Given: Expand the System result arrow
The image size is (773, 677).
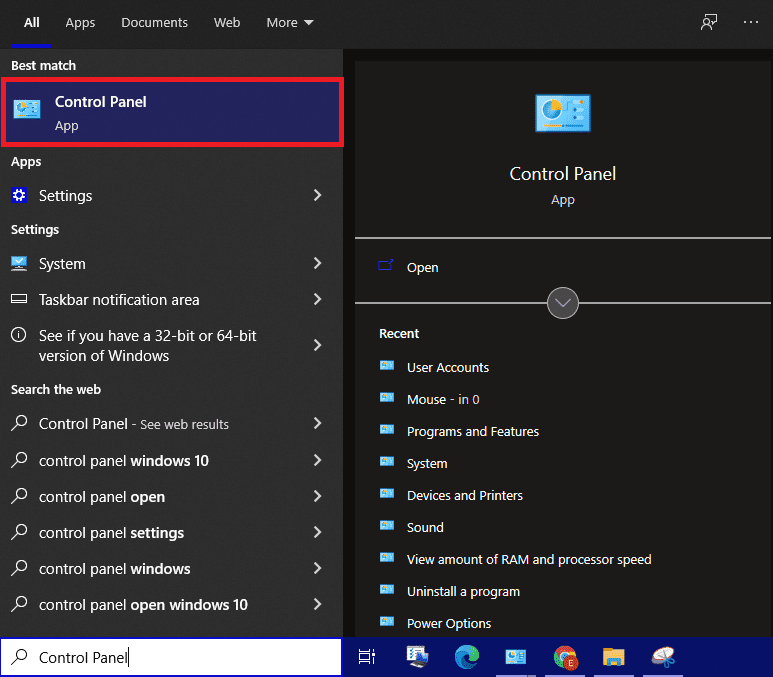Looking at the screenshot, I should (317, 263).
